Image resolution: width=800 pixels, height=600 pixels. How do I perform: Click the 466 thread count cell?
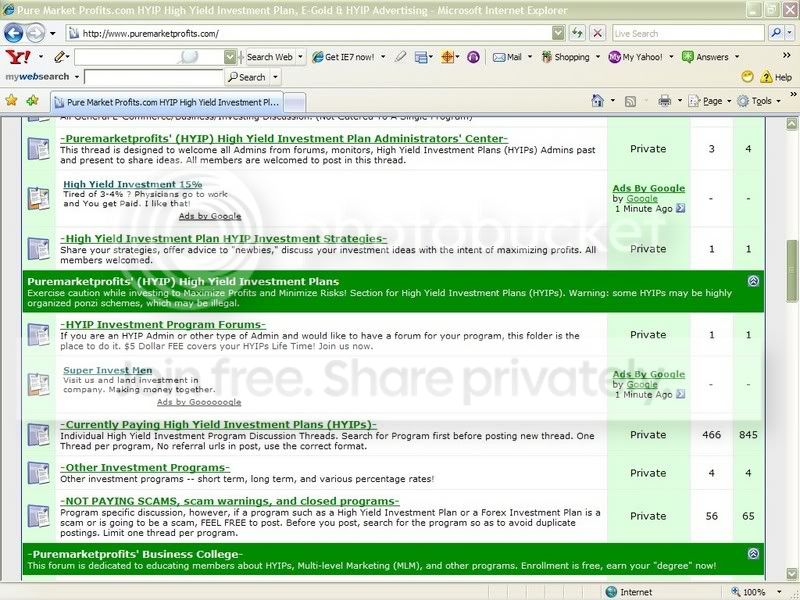coord(711,435)
